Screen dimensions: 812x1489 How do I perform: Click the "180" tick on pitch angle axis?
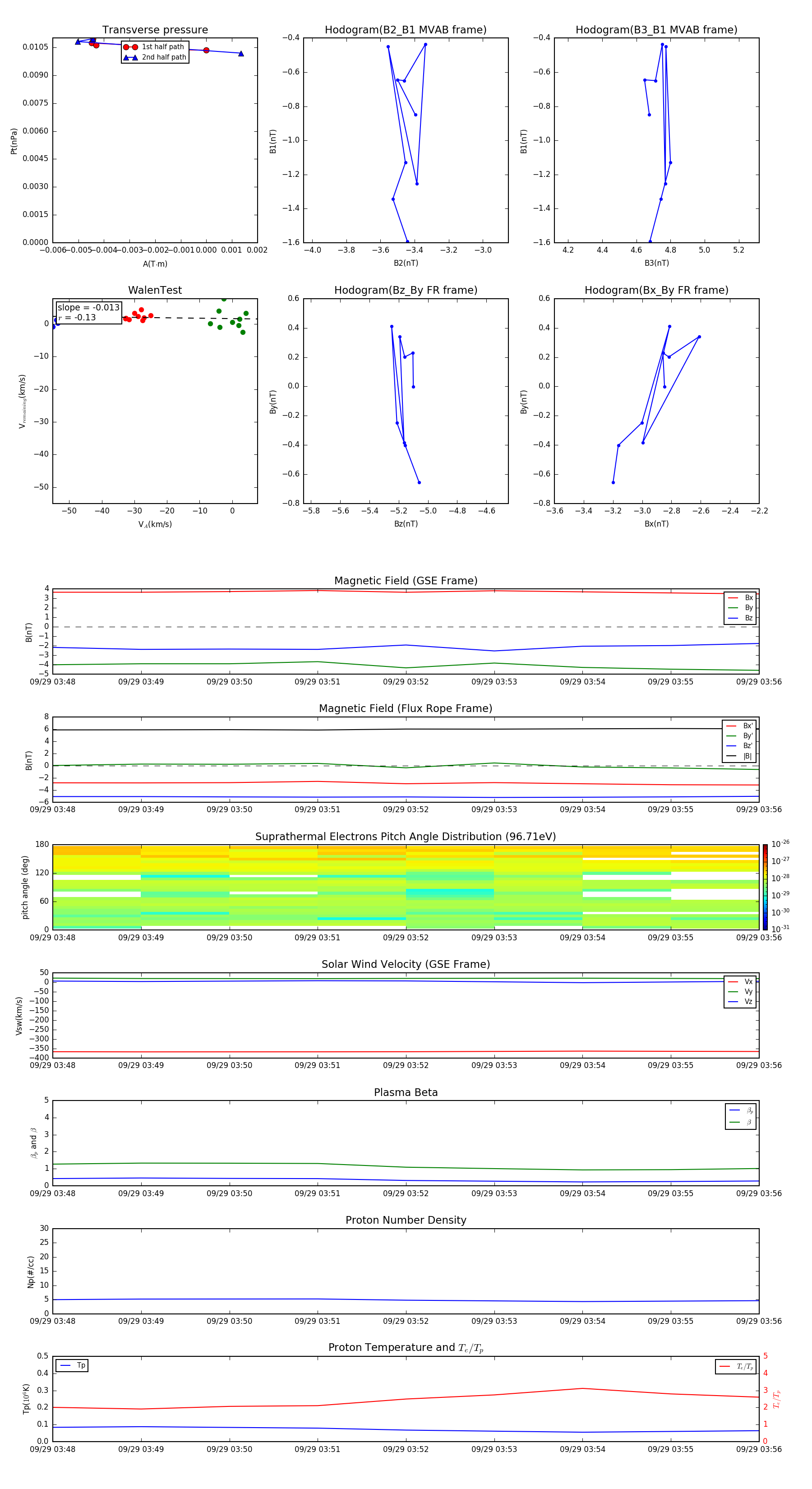click(42, 845)
